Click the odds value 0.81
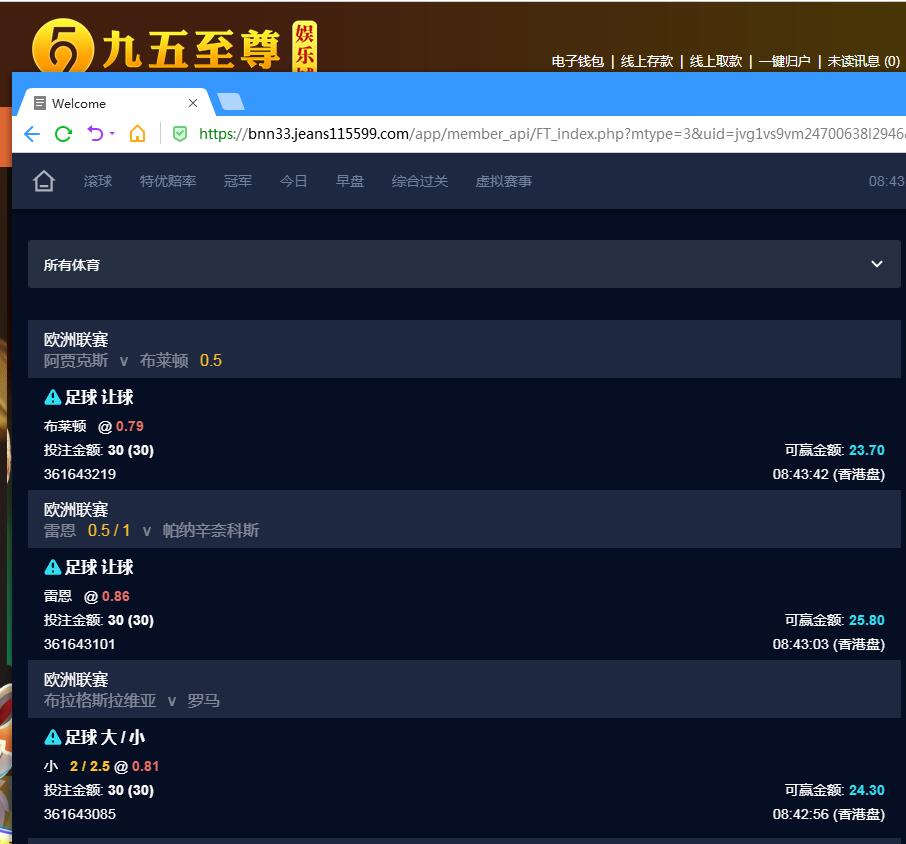 tap(145, 766)
